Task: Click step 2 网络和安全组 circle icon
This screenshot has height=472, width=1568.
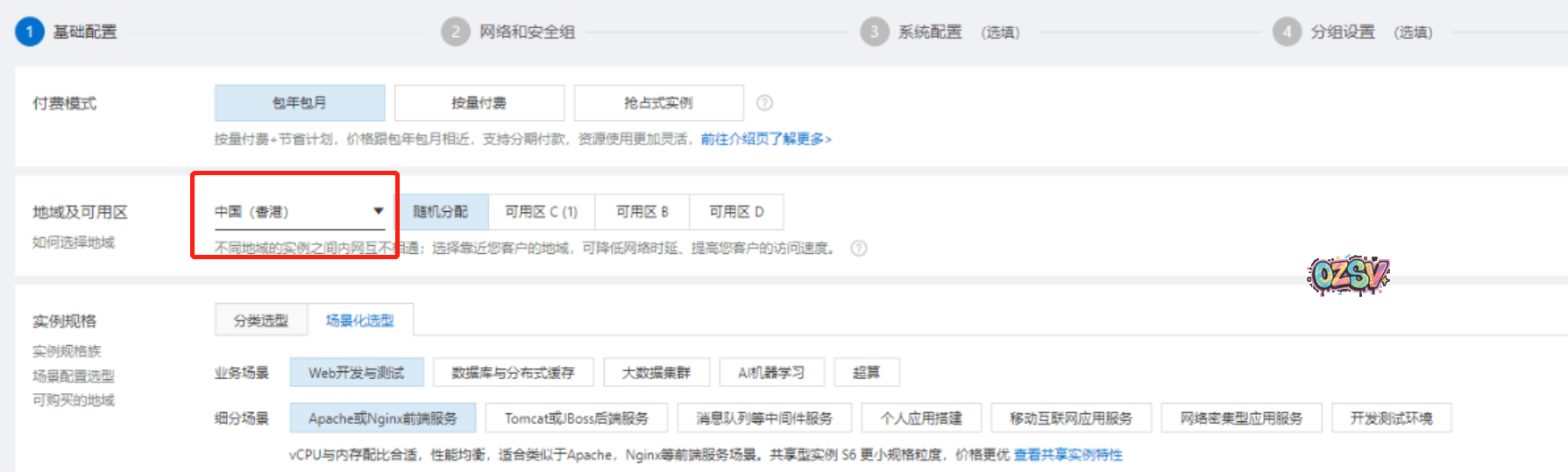Action: point(455,32)
